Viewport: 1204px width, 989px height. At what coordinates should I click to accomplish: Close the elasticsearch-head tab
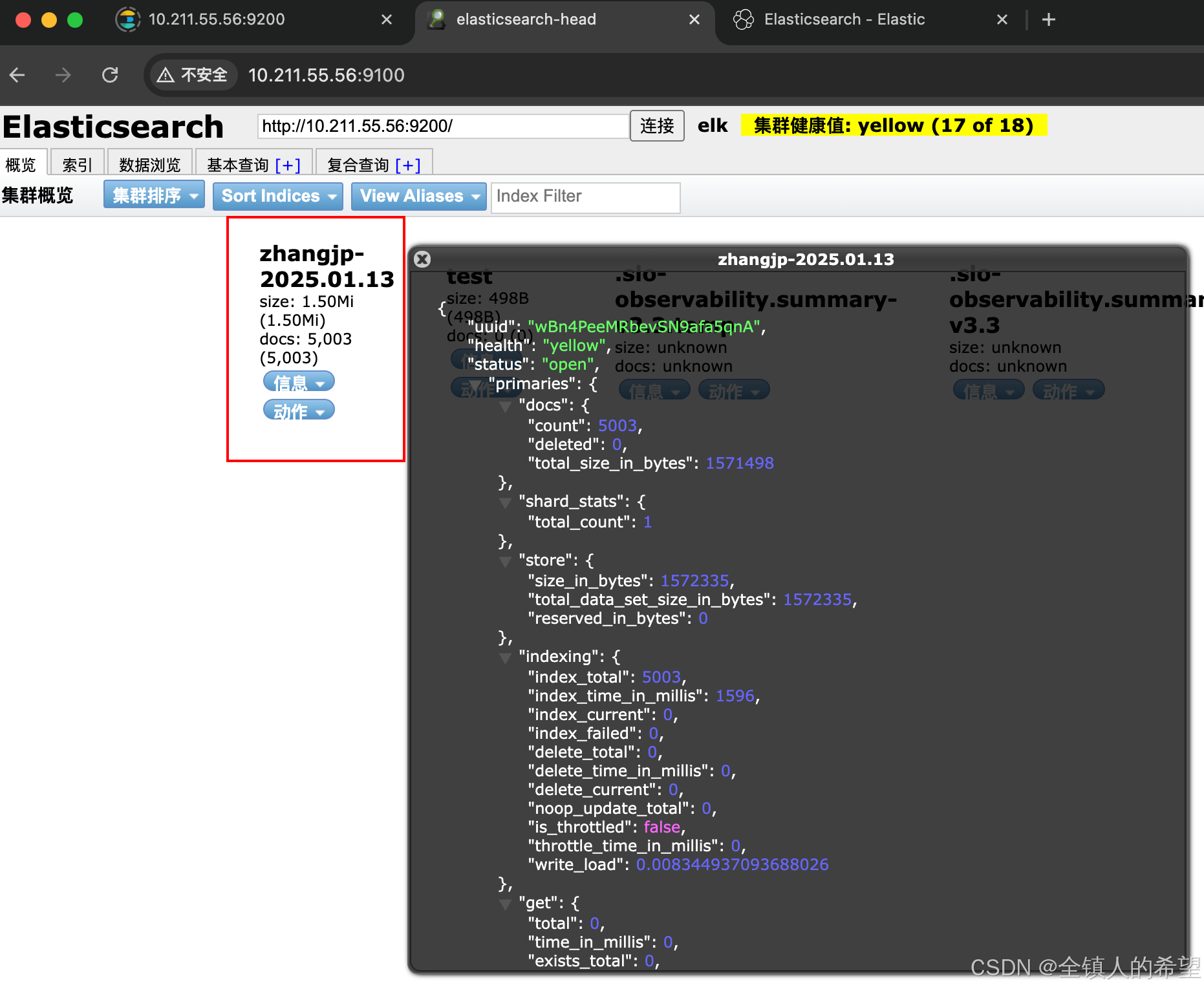click(694, 19)
